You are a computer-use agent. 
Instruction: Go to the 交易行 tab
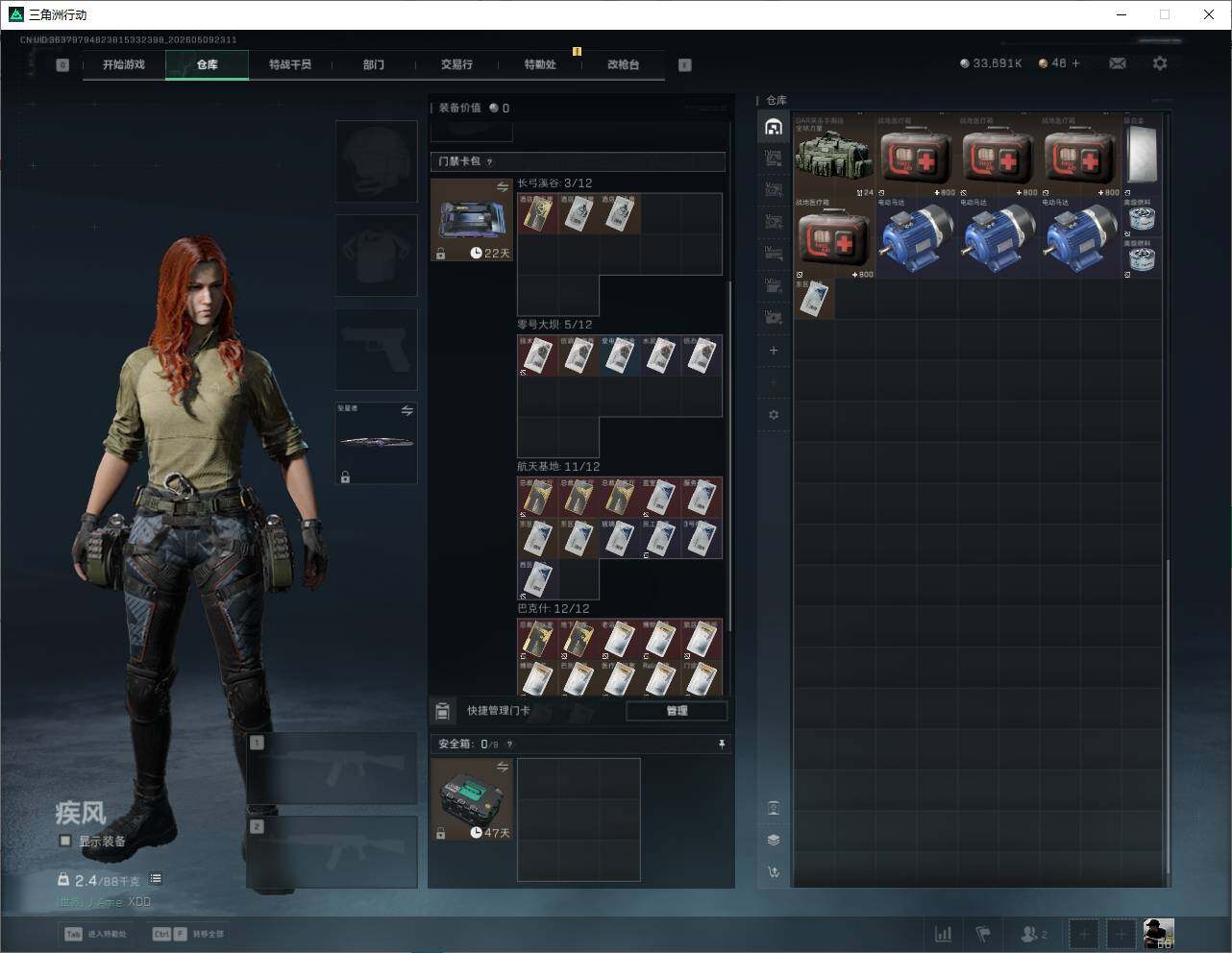tap(456, 64)
